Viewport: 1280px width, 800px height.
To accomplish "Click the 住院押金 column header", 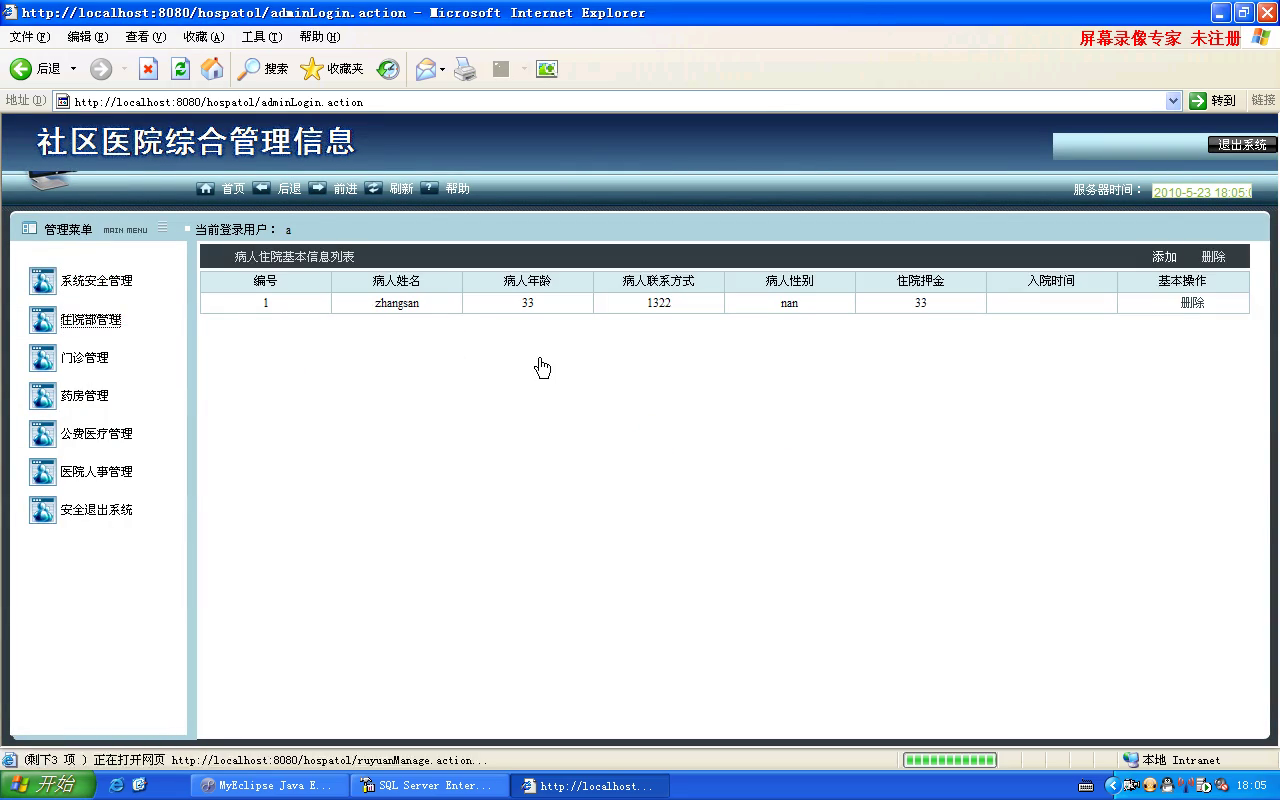I will point(921,281).
